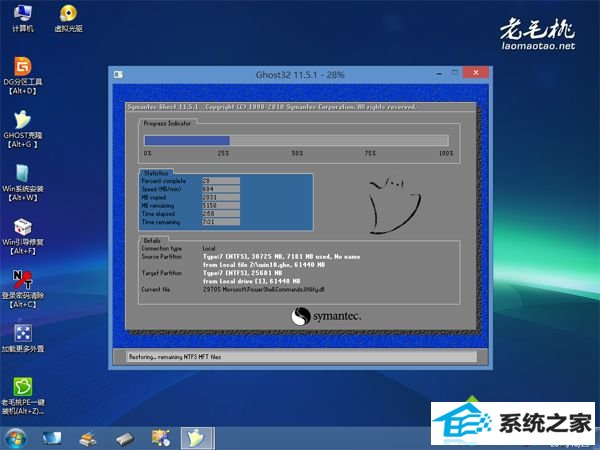Launch 老毛桃PE一键装机 installer icon
The image size is (600, 450).
pos(23,396)
